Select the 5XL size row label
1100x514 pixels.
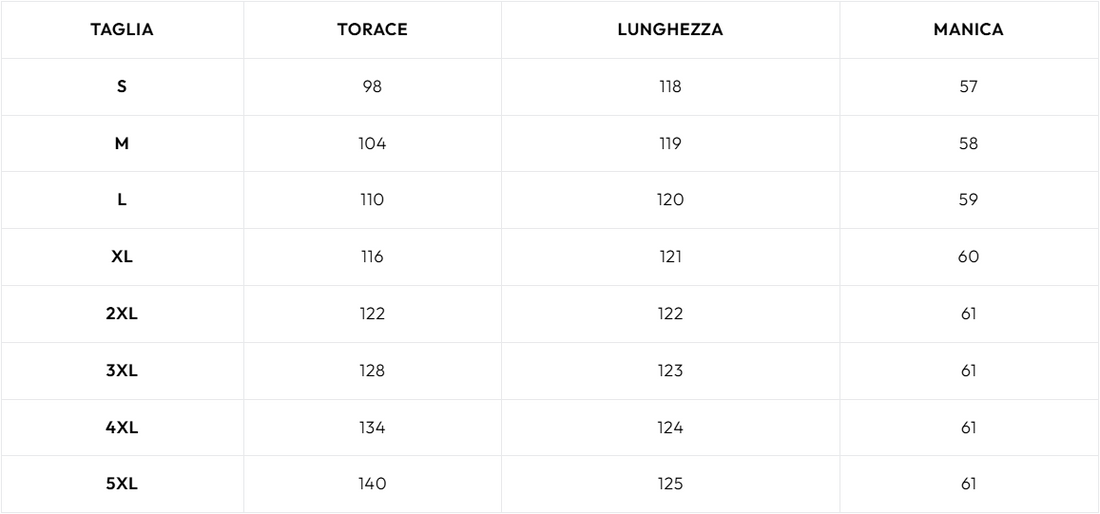pyautogui.click(x=122, y=484)
